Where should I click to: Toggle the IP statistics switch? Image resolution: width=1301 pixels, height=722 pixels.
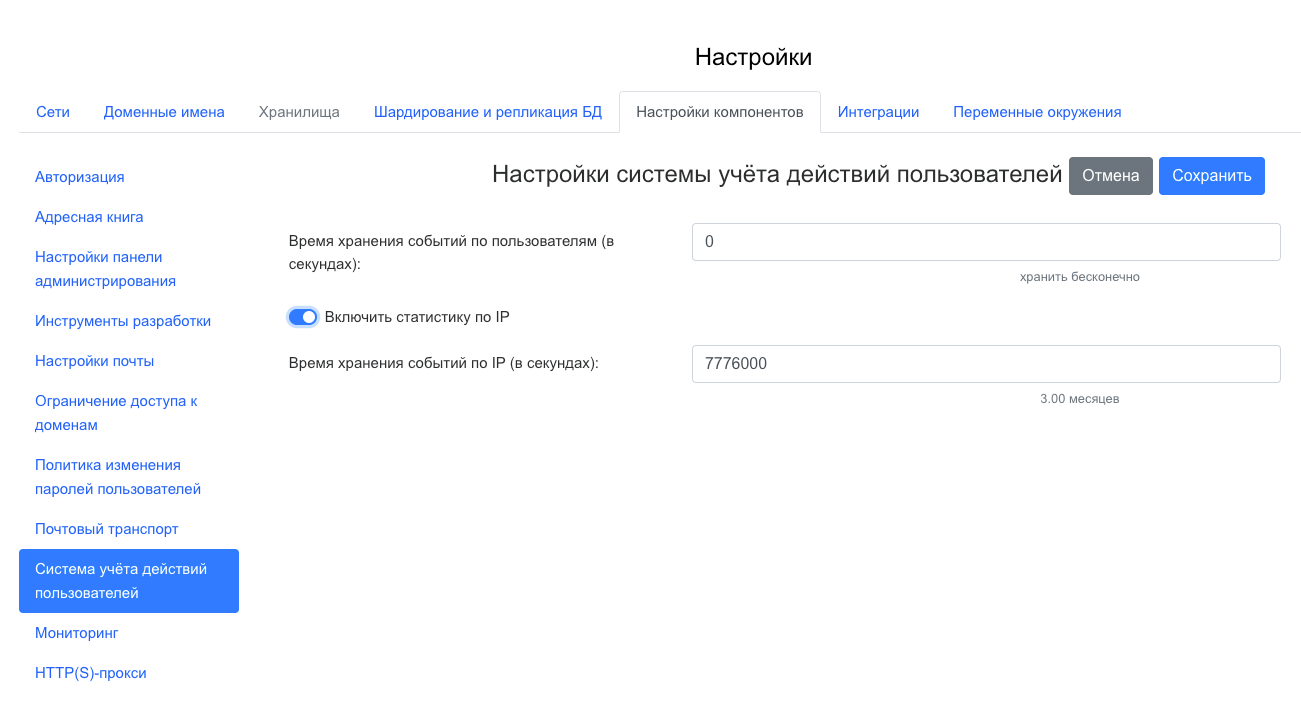(x=303, y=317)
